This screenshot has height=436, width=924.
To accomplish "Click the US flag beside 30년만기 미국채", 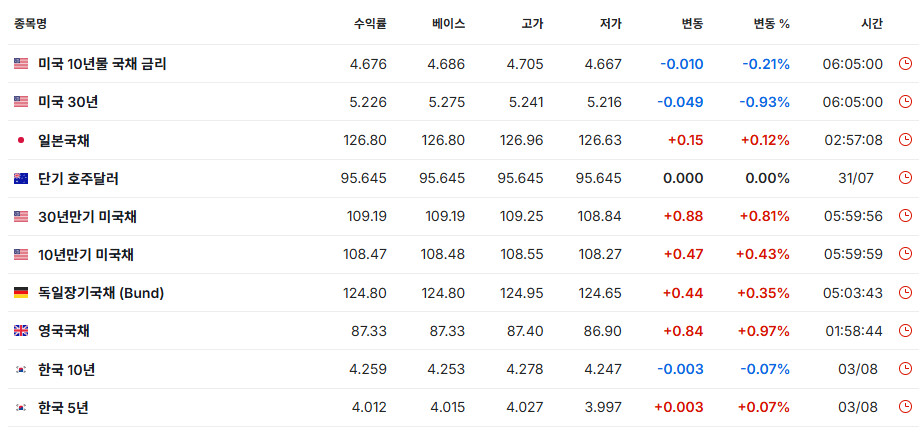I will pos(21,216).
